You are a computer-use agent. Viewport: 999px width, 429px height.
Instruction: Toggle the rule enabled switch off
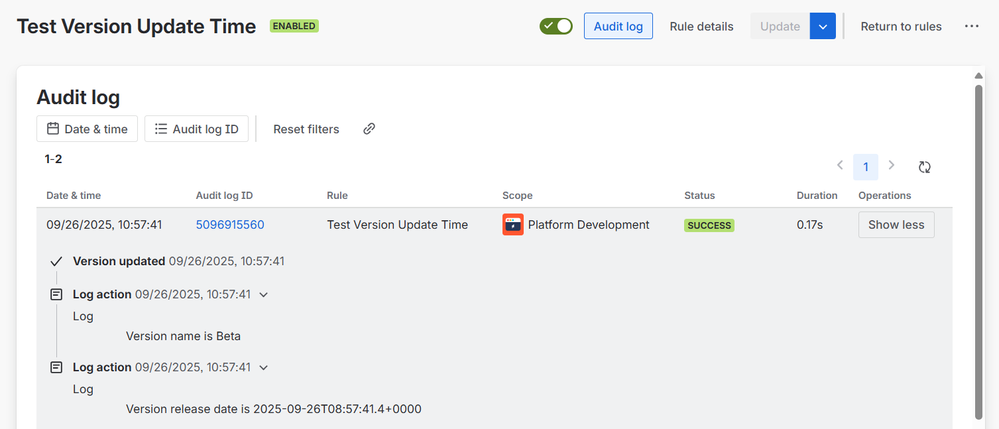tap(556, 26)
